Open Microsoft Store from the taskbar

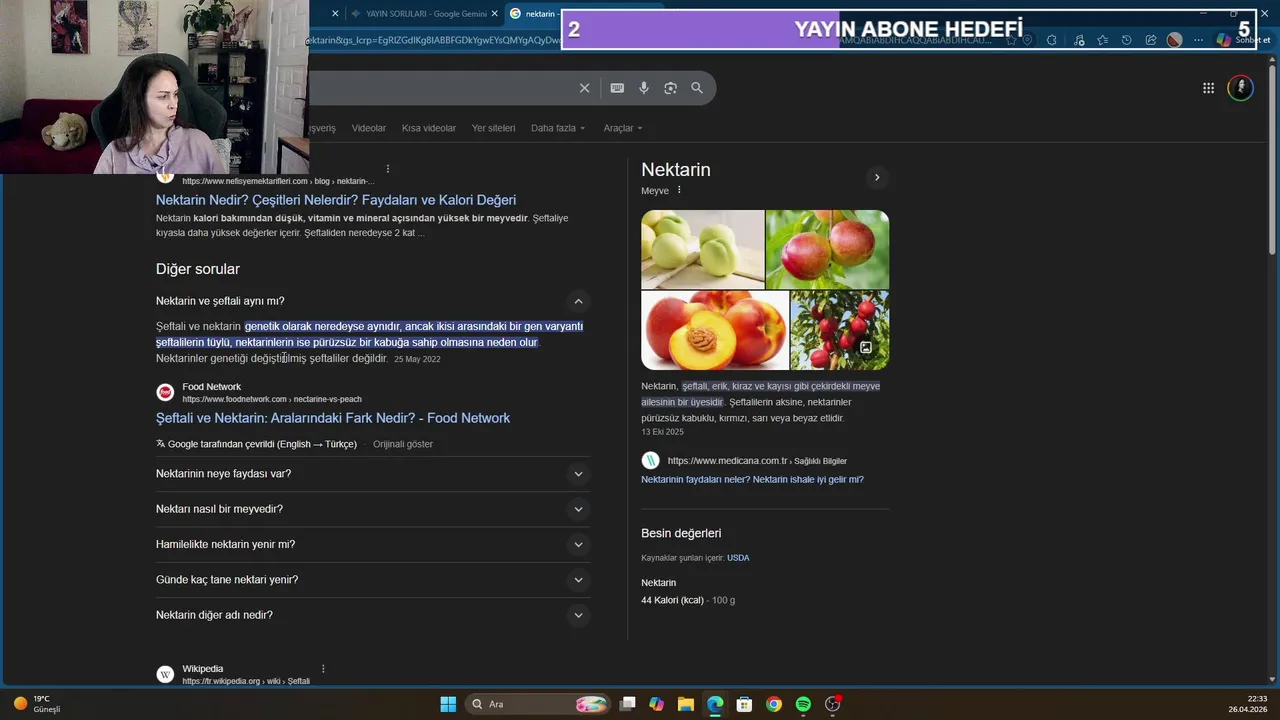tap(744, 704)
